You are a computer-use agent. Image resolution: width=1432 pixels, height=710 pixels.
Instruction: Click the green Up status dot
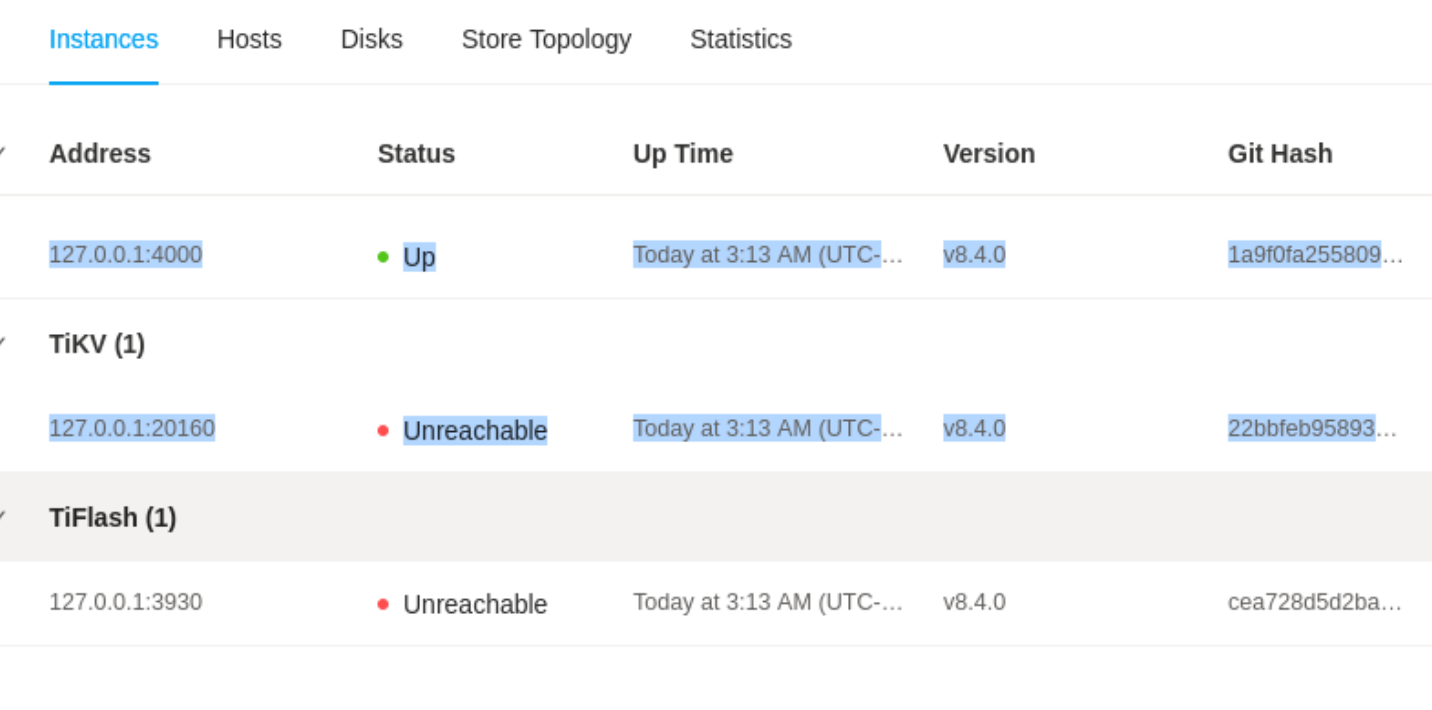pos(383,257)
